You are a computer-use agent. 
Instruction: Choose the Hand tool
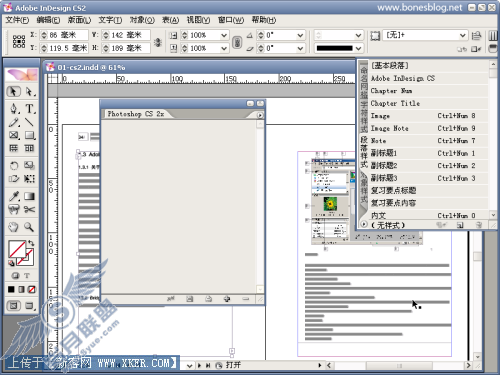point(13,227)
